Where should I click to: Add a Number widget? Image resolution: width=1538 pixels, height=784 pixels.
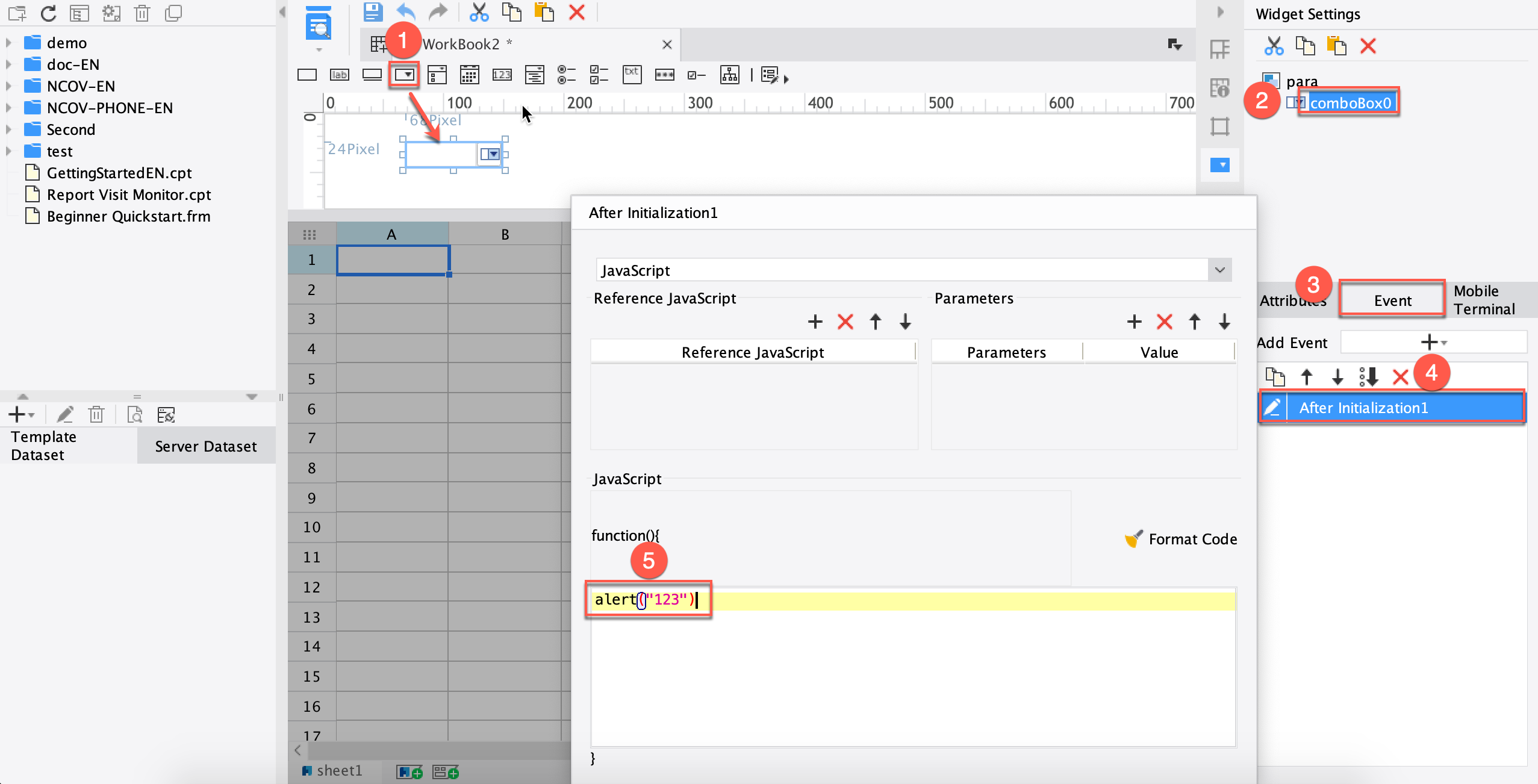tap(502, 75)
